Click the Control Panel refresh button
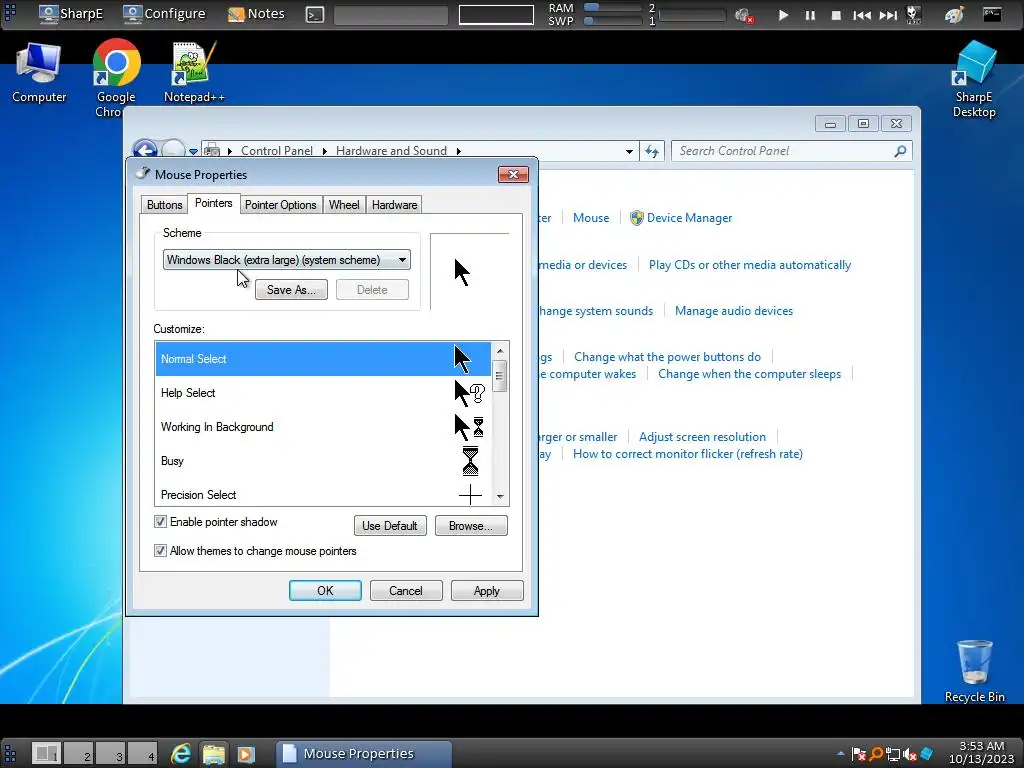The height and width of the screenshot is (768, 1024). point(652,152)
